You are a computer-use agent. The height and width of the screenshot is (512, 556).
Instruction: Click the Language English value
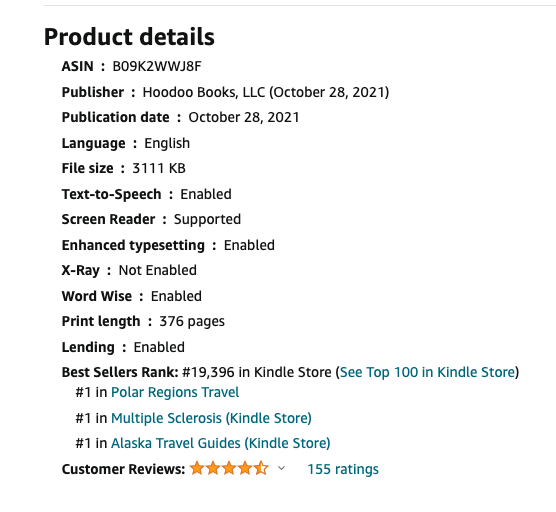(167, 143)
